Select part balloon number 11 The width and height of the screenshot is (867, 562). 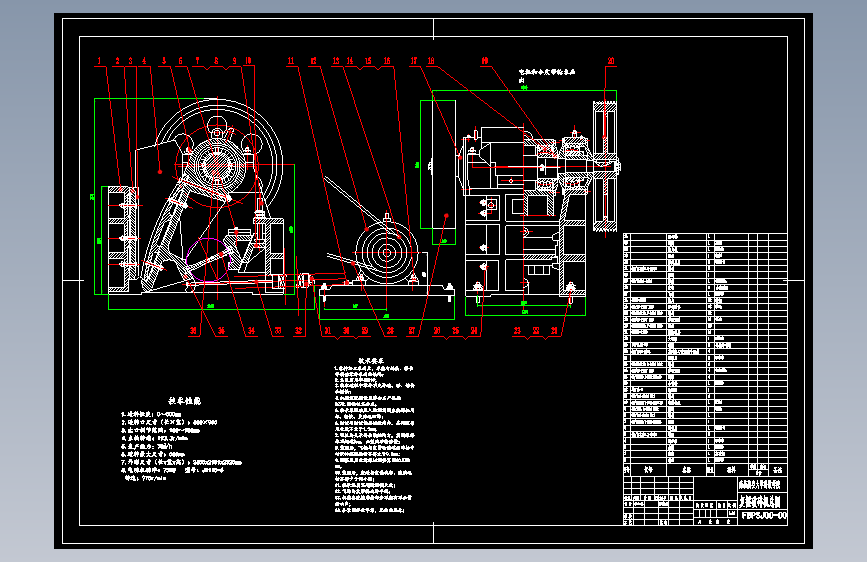coord(291,61)
